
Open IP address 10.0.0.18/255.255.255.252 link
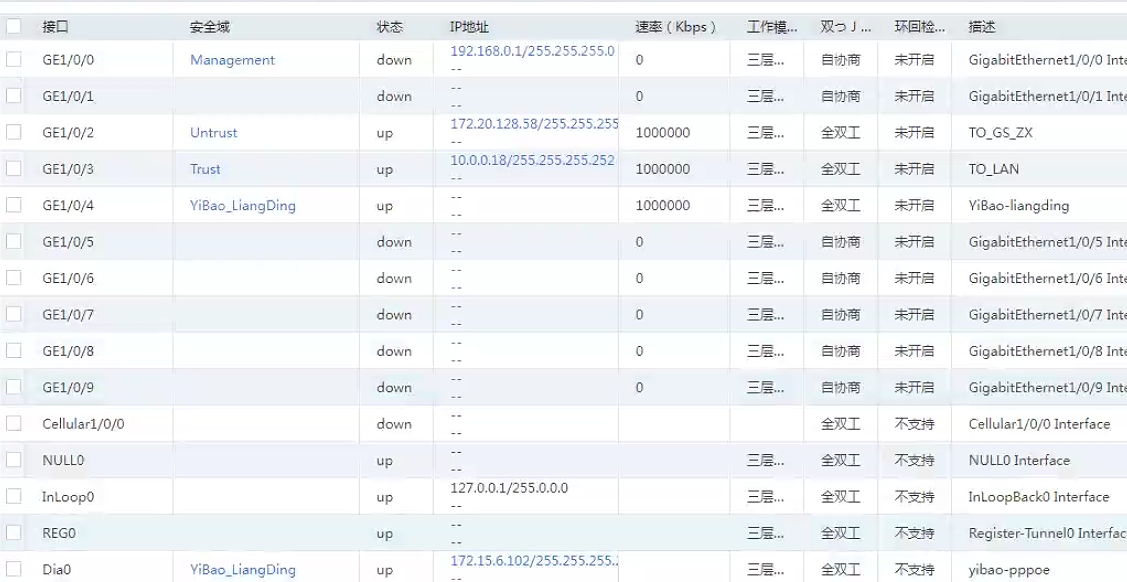[533, 160]
